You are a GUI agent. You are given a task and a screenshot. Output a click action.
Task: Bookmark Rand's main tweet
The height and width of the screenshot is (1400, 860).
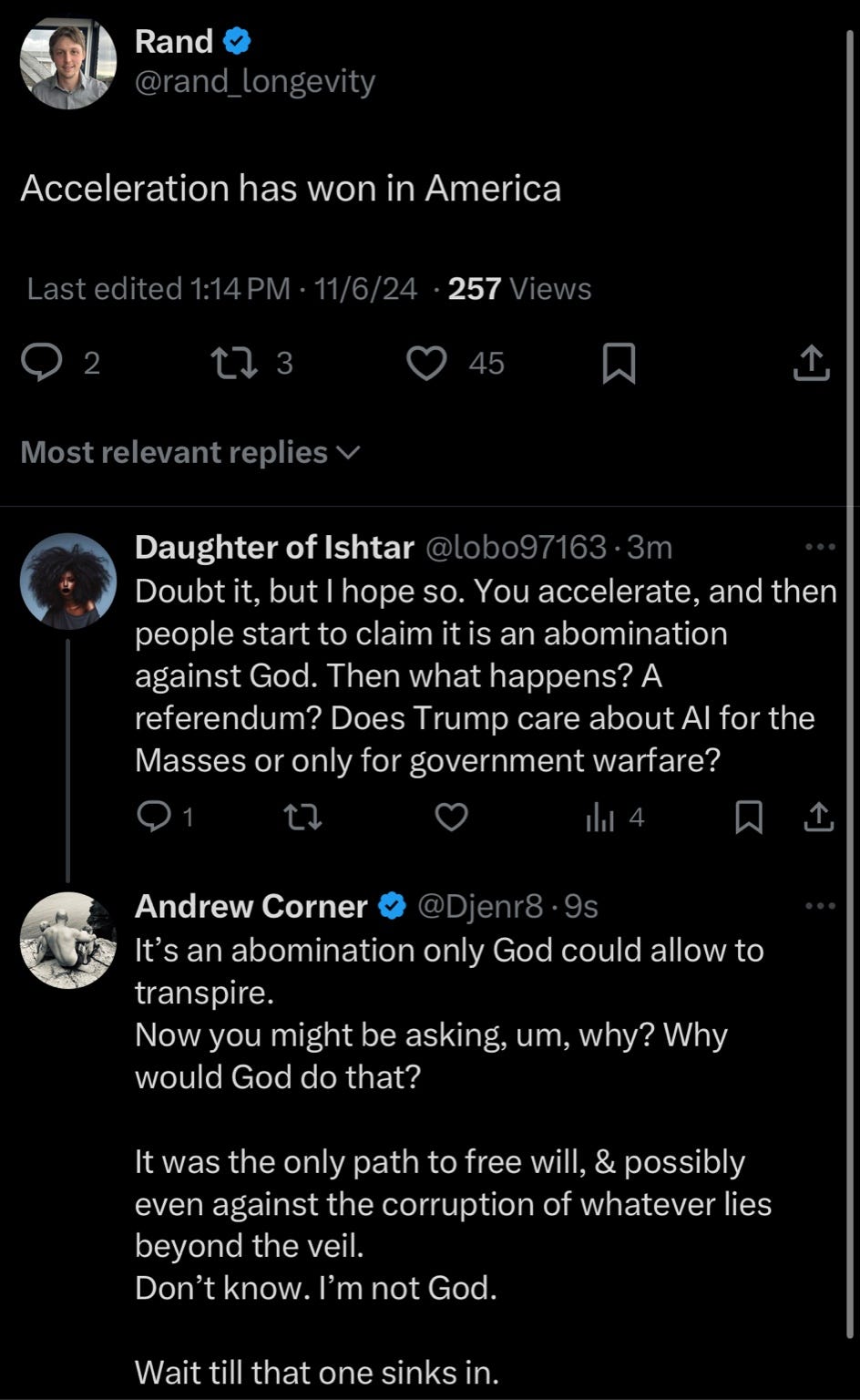click(x=619, y=365)
